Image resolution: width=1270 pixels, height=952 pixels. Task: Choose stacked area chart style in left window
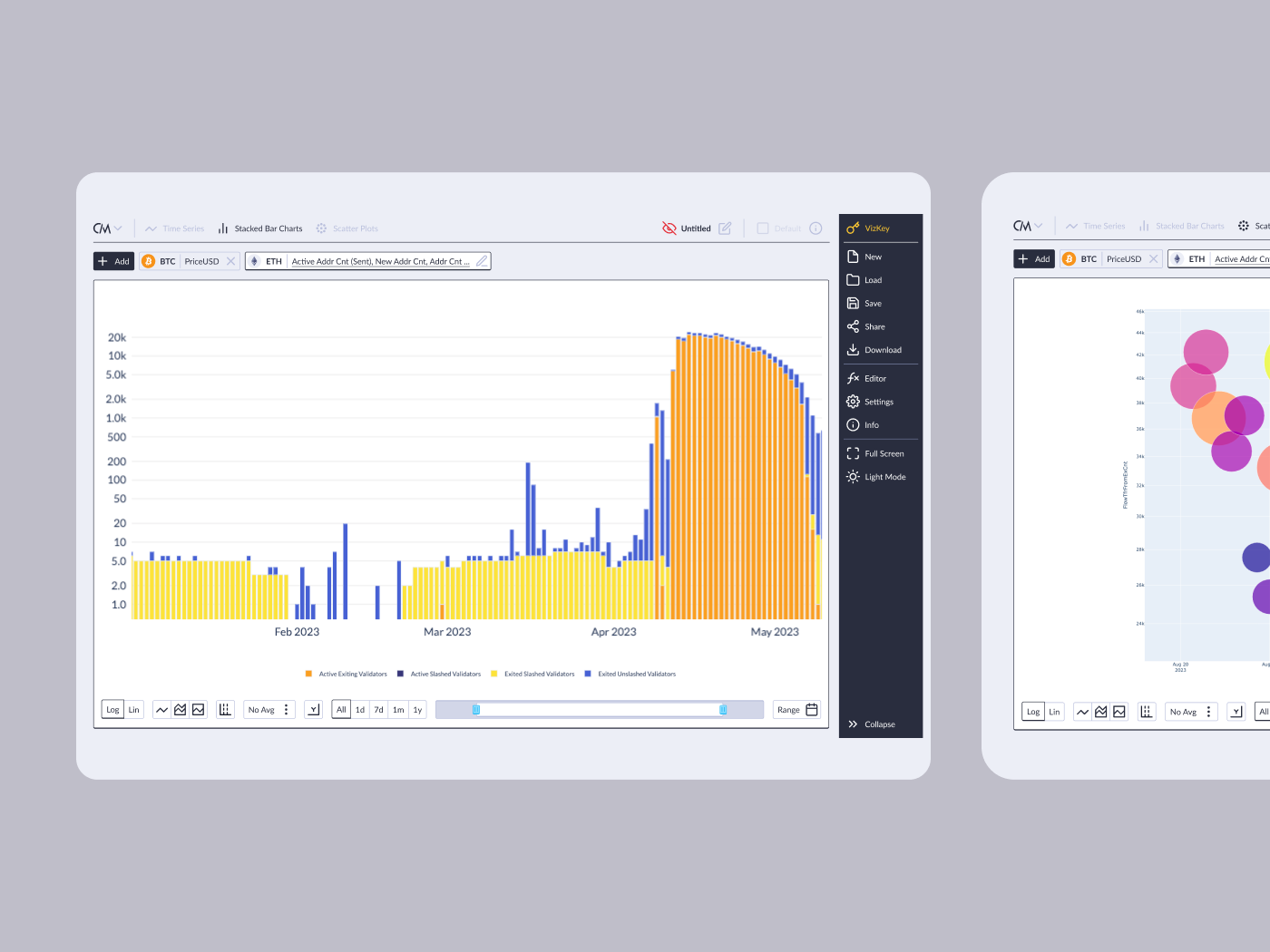(x=181, y=710)
